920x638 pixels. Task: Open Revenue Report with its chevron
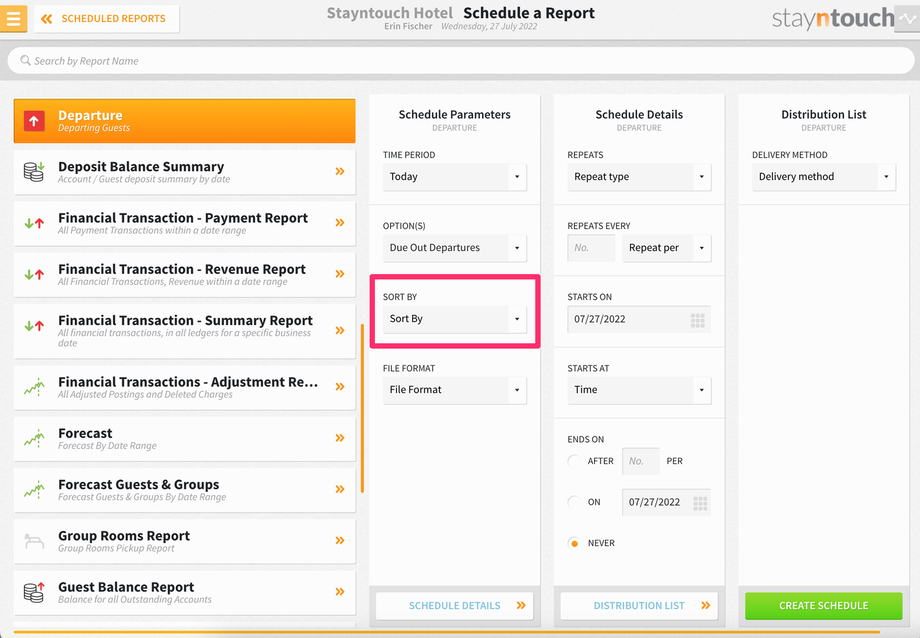point(340,274)
